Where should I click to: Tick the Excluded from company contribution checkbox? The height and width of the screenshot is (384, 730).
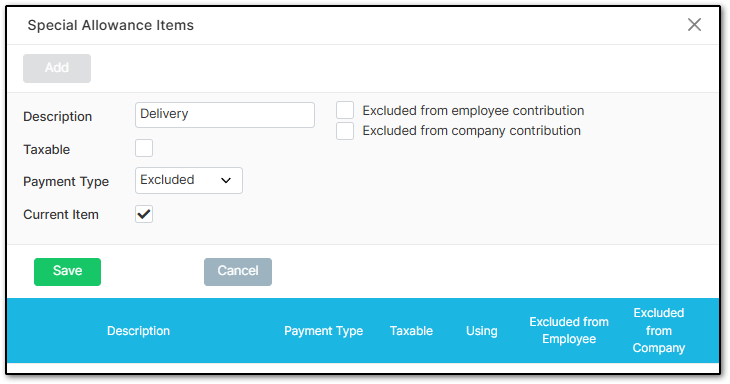[x=345, y=131]
